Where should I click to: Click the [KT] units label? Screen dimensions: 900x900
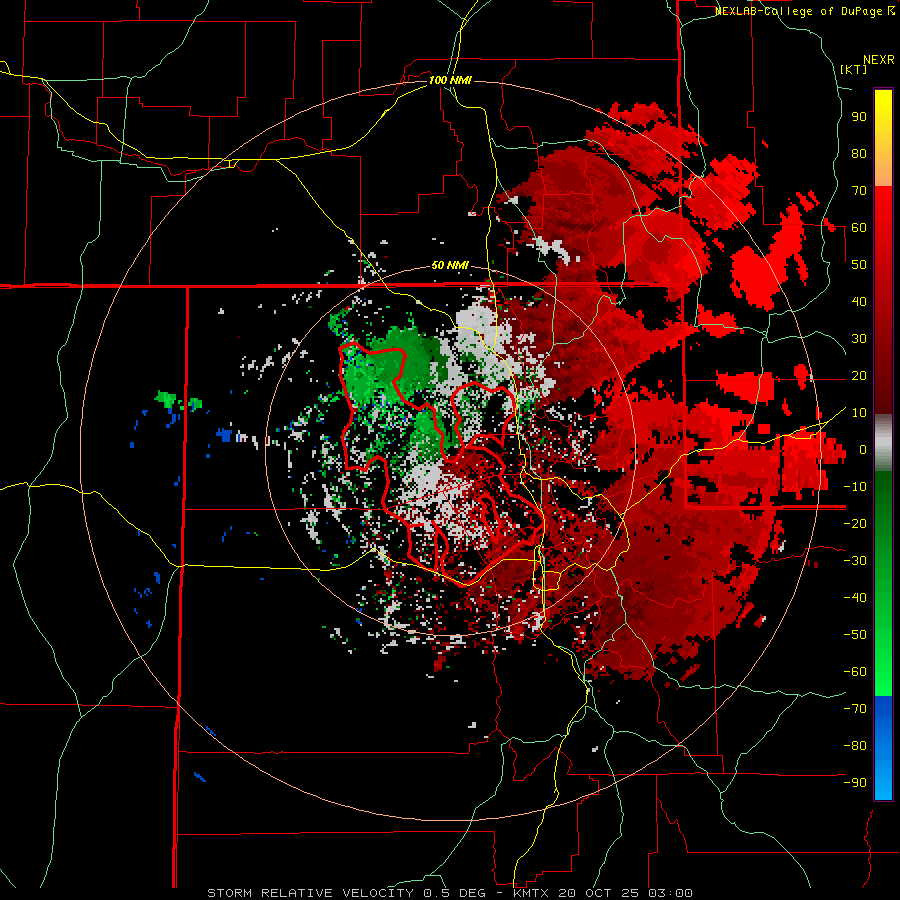854,69
